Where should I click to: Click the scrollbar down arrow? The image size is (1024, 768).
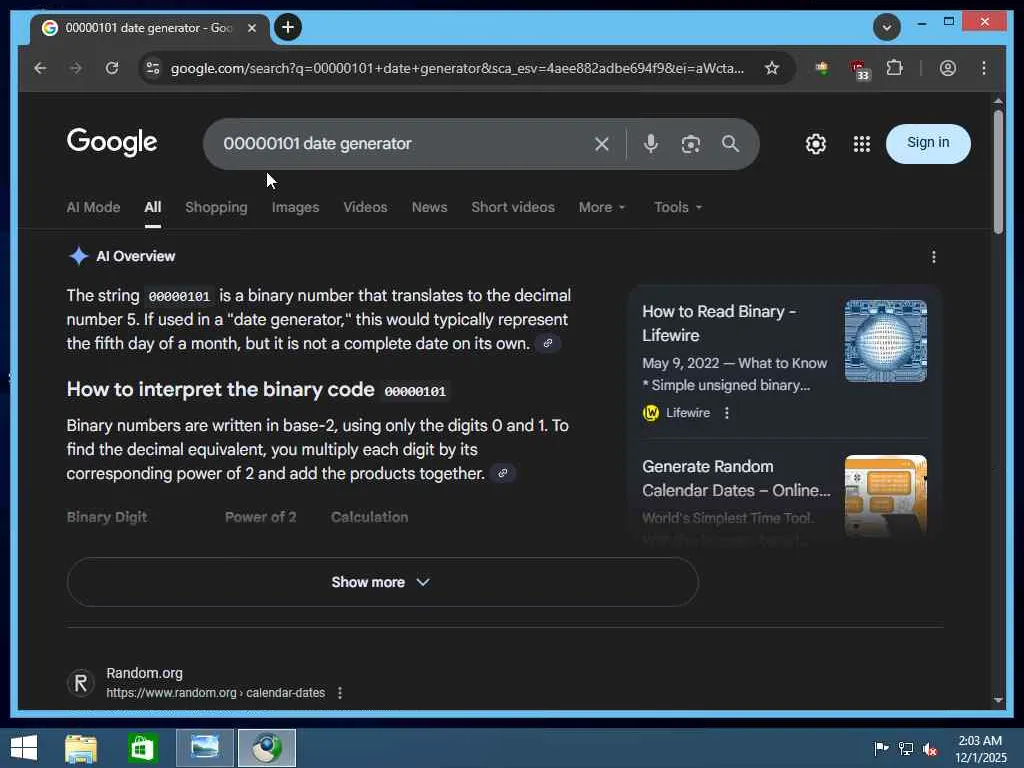pos(998,700)
